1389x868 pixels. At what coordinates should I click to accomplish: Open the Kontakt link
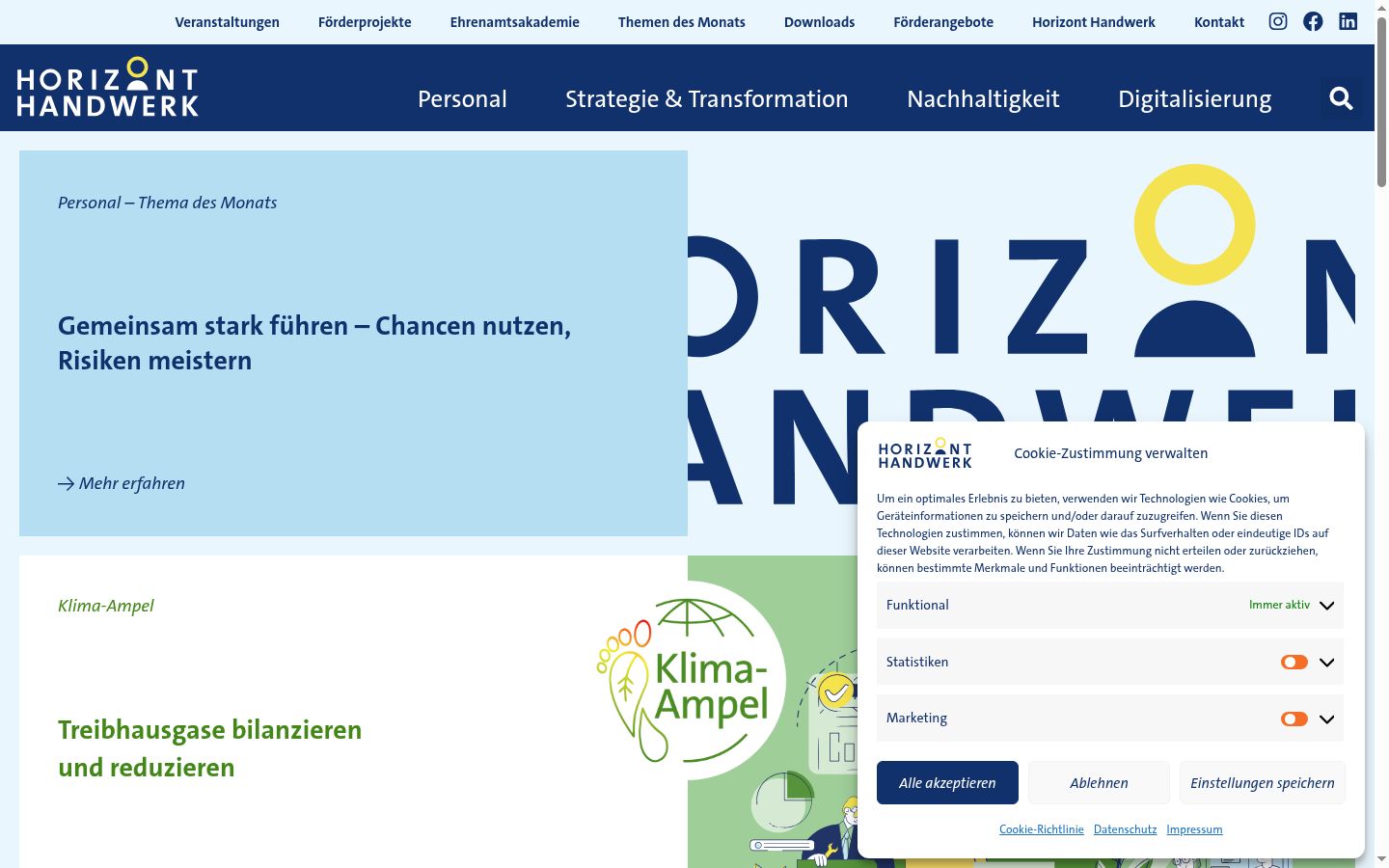[x=1219, y=22]
